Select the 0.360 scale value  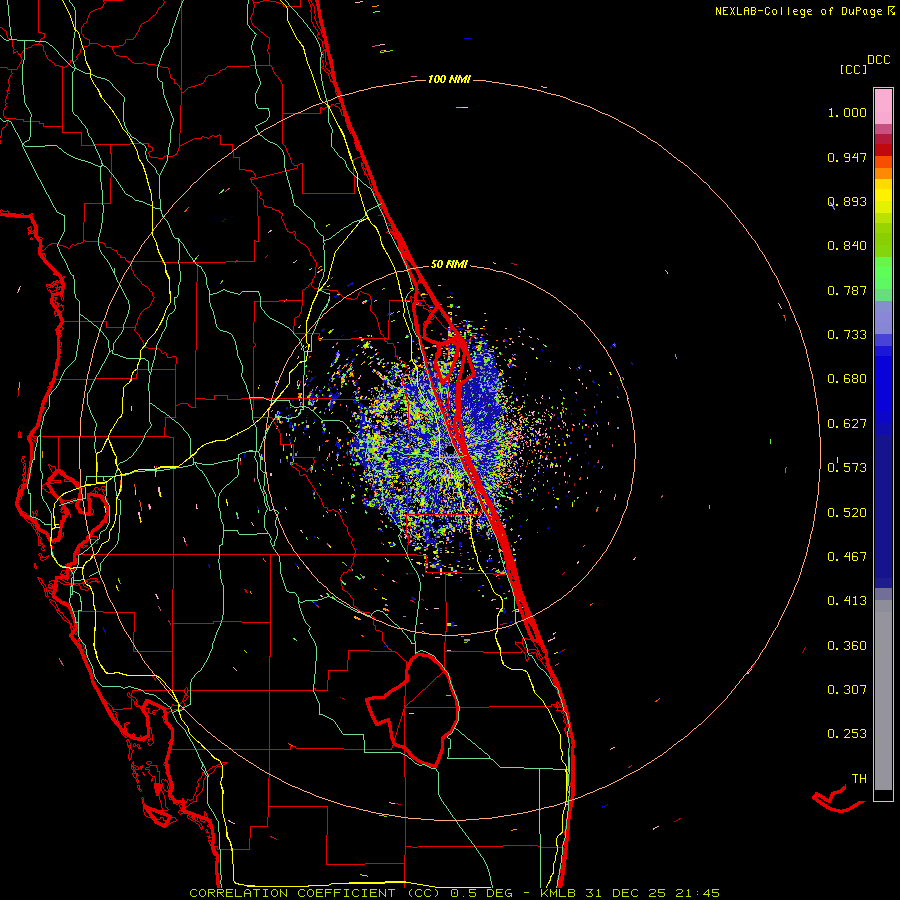coord(847,646)
